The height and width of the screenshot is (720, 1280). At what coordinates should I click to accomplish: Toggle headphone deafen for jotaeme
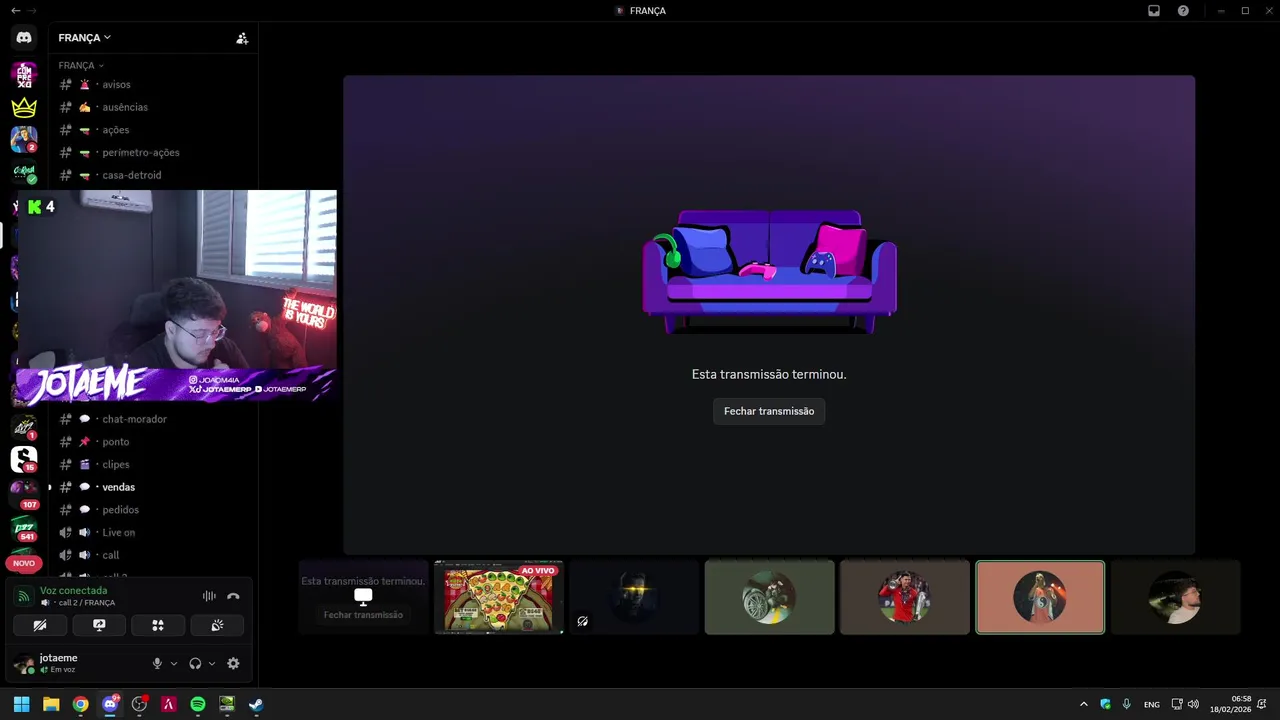[195, 663]
